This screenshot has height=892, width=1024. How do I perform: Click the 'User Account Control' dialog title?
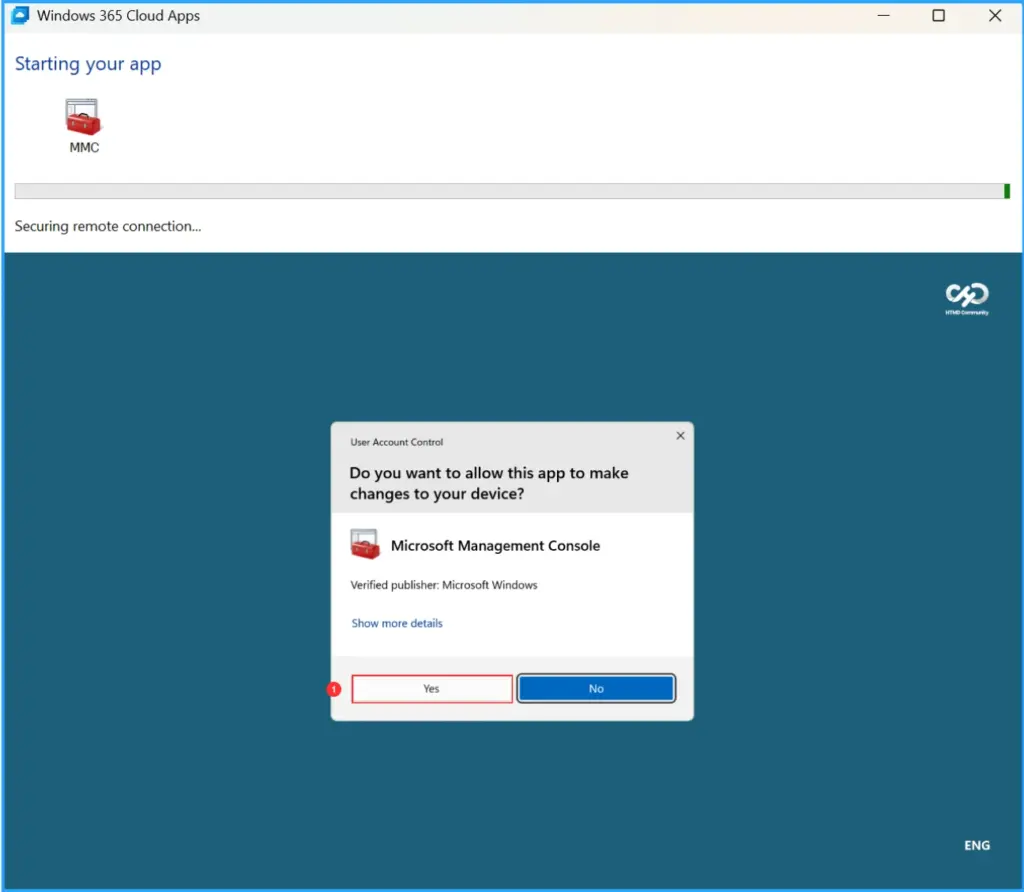pyautogui.click(x=396, y=442)
